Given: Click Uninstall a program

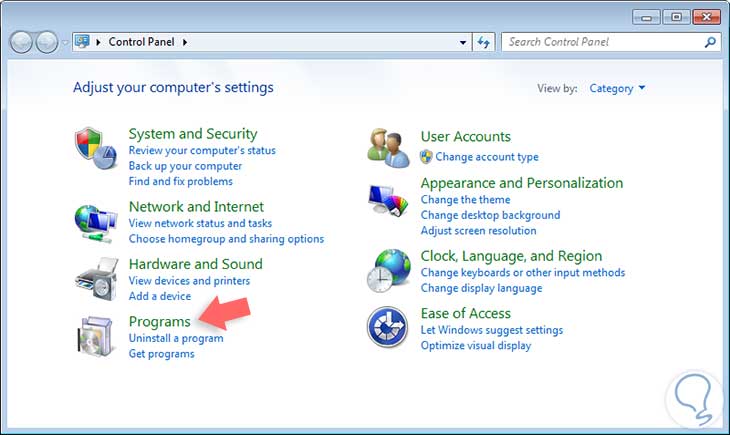Looking at the screenshot, I should coord(176,338).
